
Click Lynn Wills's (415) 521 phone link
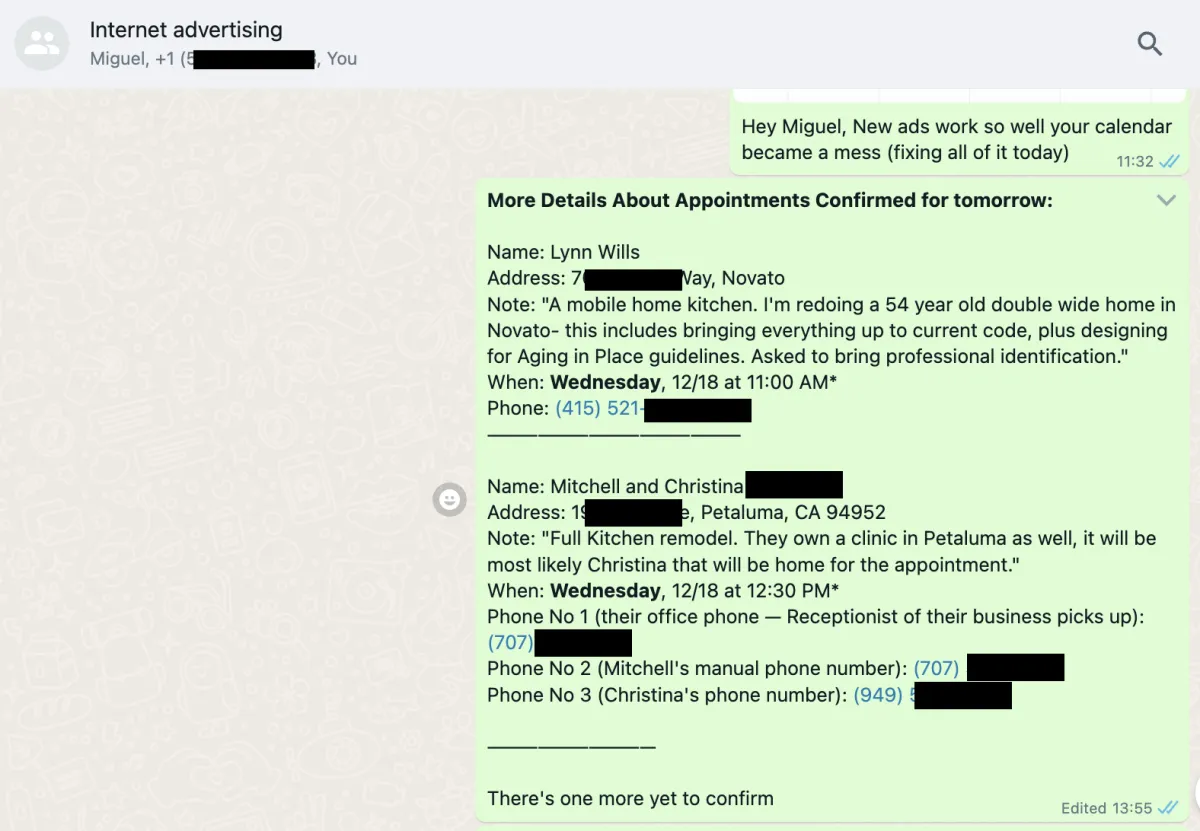600,409
